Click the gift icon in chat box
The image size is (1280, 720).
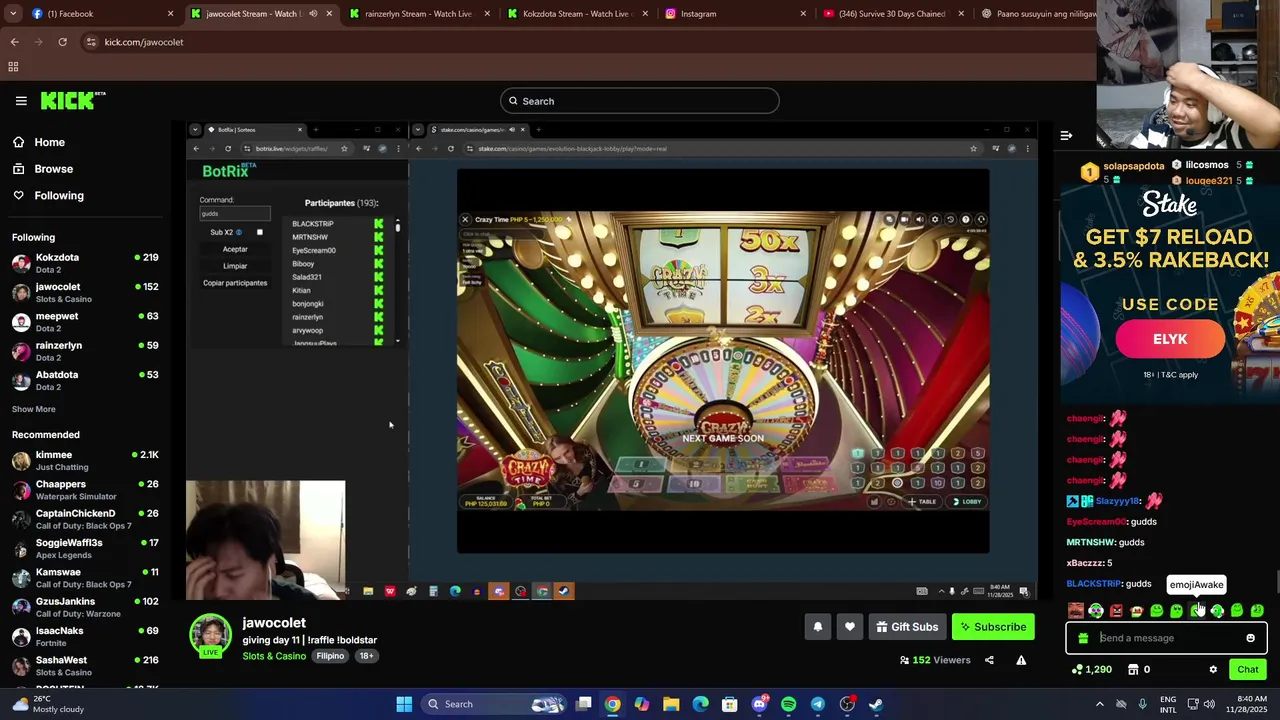[1083, 638]
